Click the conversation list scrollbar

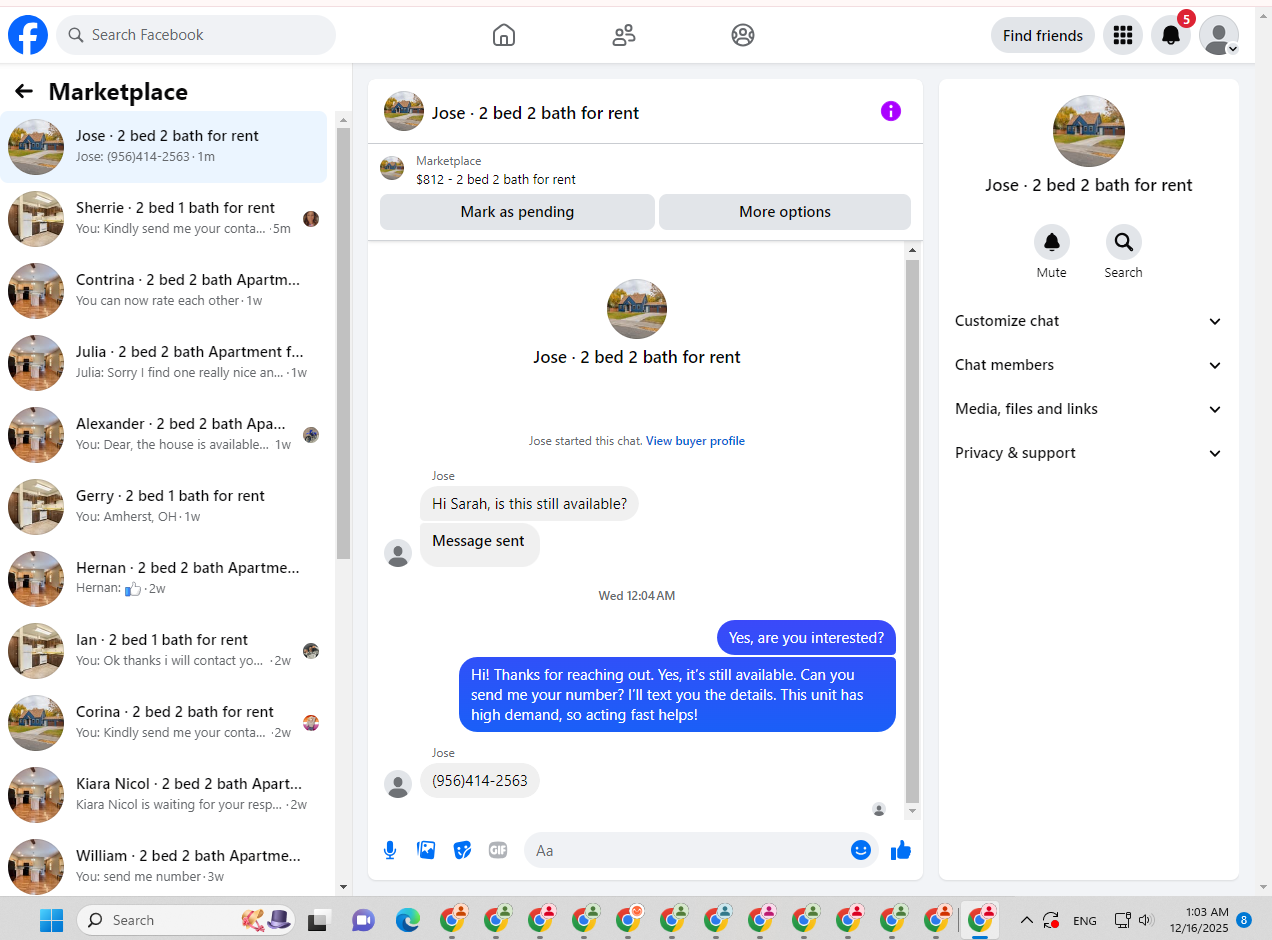coord(343,342)
